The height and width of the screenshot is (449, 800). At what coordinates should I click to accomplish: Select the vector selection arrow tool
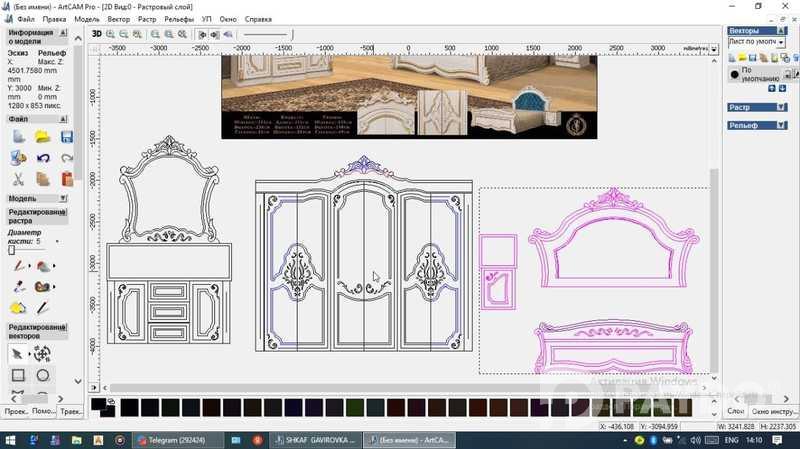point(18,353)
